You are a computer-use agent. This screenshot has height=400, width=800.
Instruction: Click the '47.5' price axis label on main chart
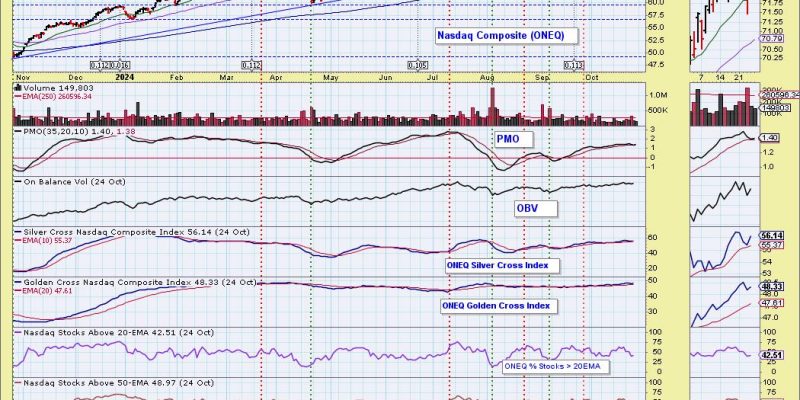tap(658, 64)
